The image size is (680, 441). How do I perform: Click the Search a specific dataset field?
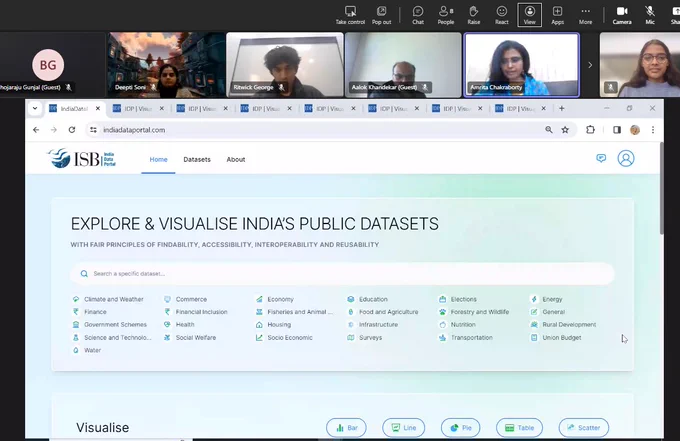click(343, 274)
